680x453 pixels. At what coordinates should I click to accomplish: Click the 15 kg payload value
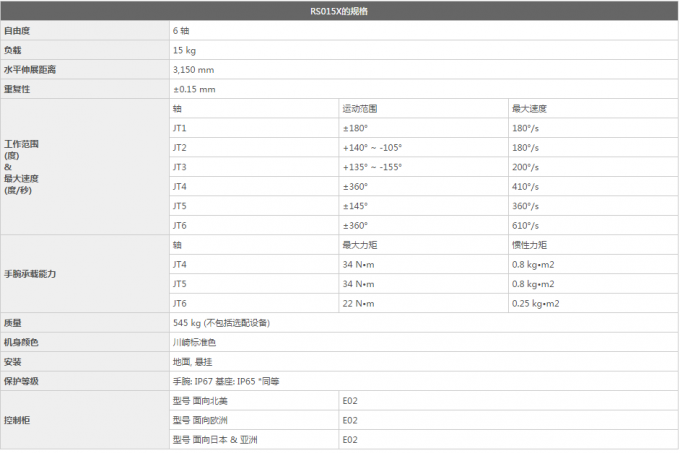pyautogui.click(x=183, y=50)
